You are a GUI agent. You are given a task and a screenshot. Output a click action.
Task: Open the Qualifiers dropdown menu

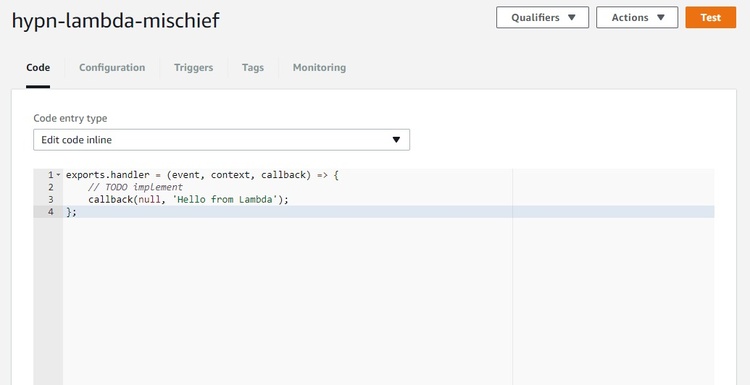pyautogui.click(x=542, y=17)
